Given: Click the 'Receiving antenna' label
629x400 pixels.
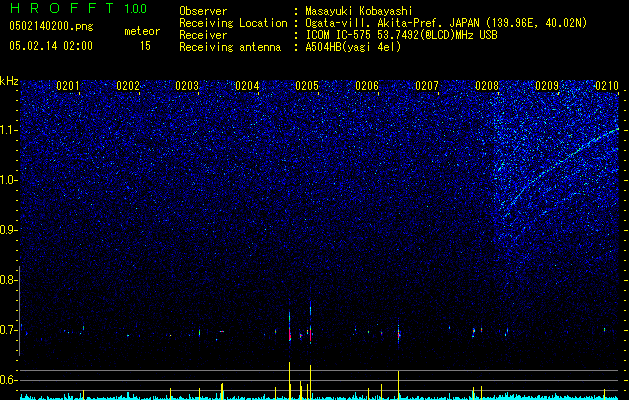Looking at the screenshot, I should (230, 47).
